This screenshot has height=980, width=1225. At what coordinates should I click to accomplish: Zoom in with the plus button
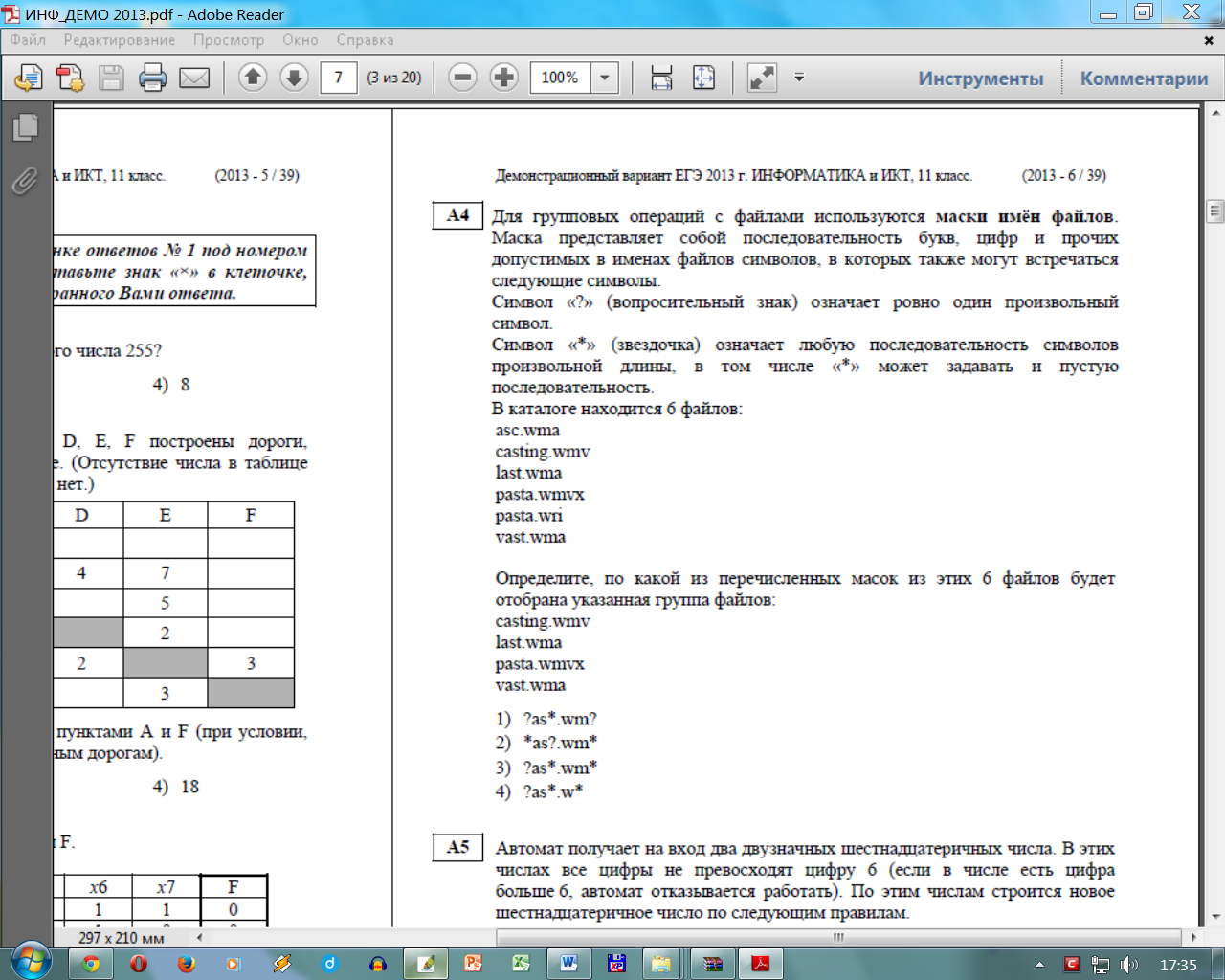[x=503, y=78]
